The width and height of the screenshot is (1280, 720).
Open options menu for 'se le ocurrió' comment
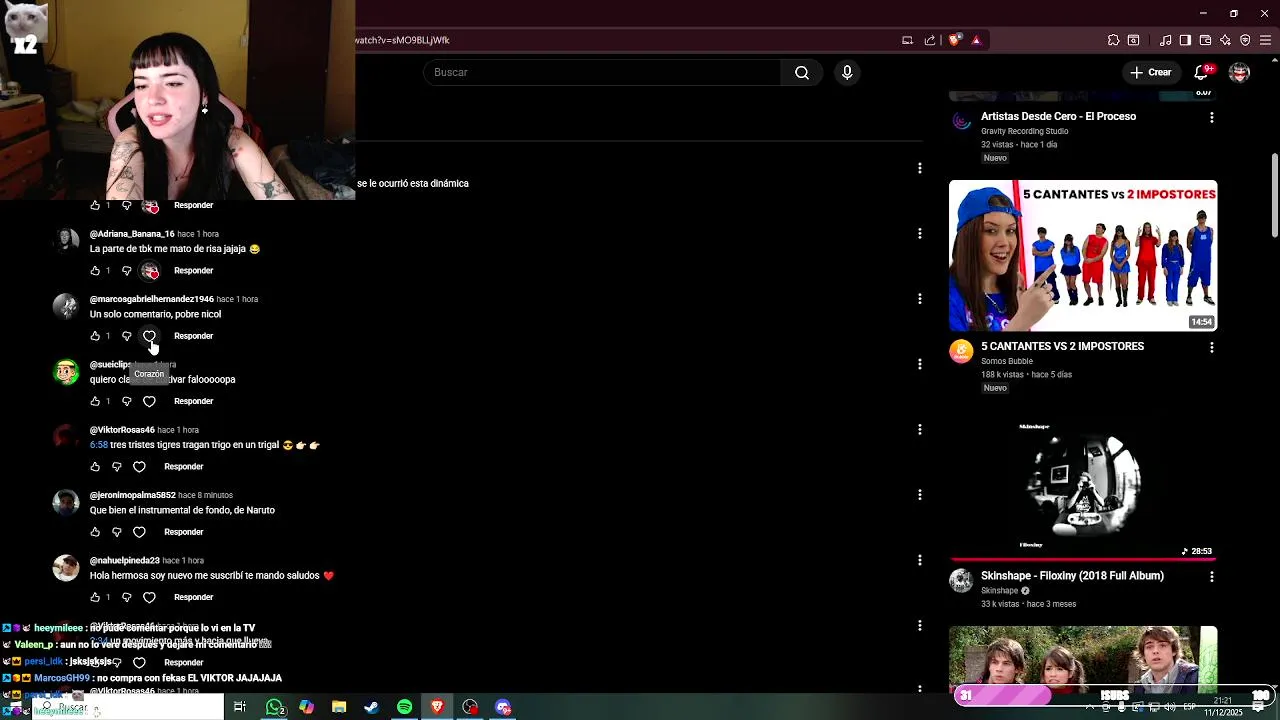pos(919,168)
